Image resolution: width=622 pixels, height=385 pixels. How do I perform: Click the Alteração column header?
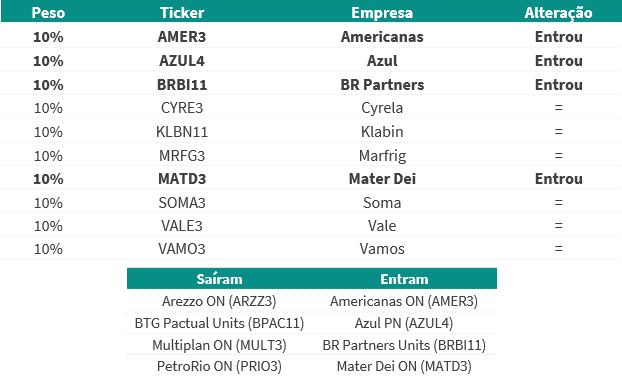click(x=559, y=13)
